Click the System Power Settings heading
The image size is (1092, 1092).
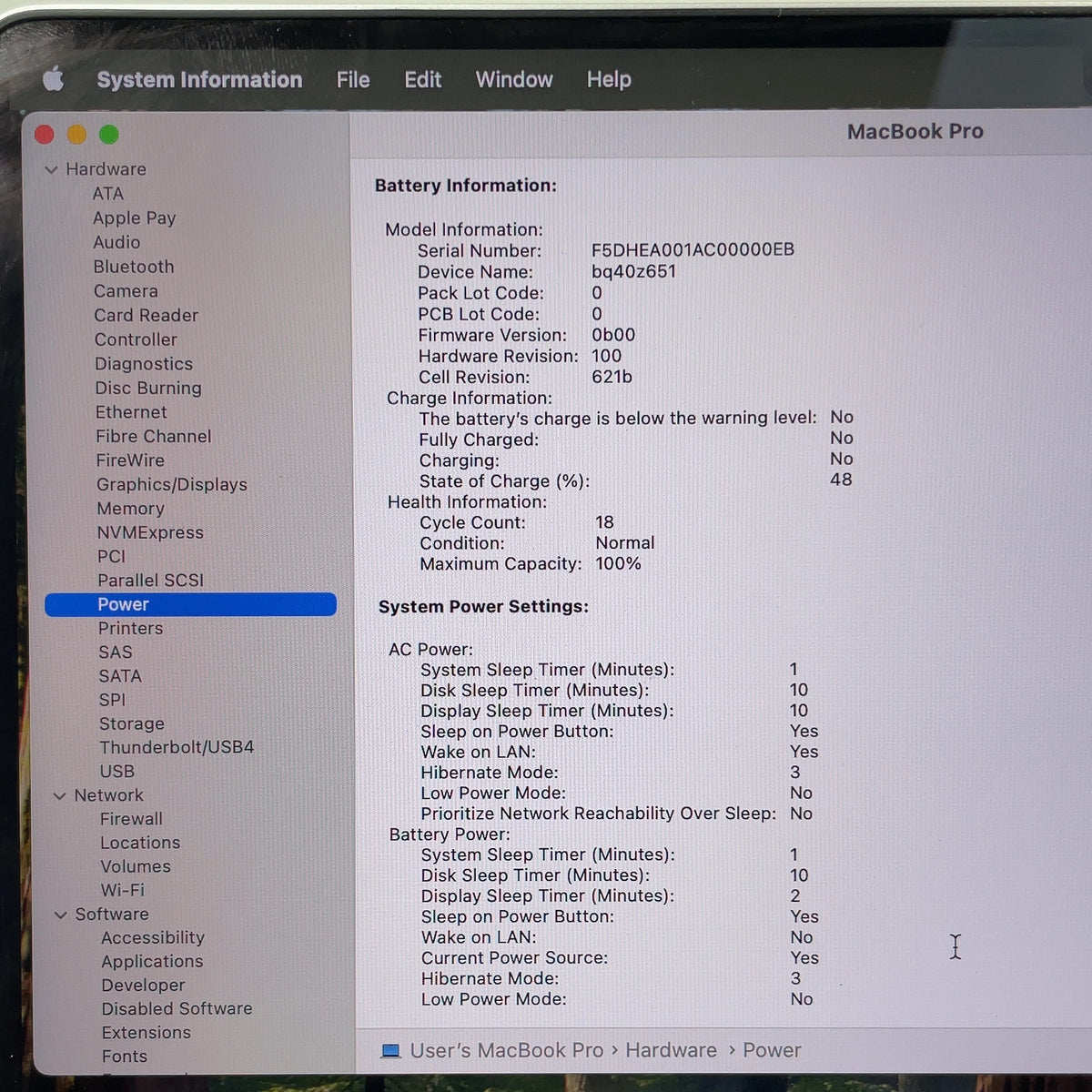click(483, 606)
